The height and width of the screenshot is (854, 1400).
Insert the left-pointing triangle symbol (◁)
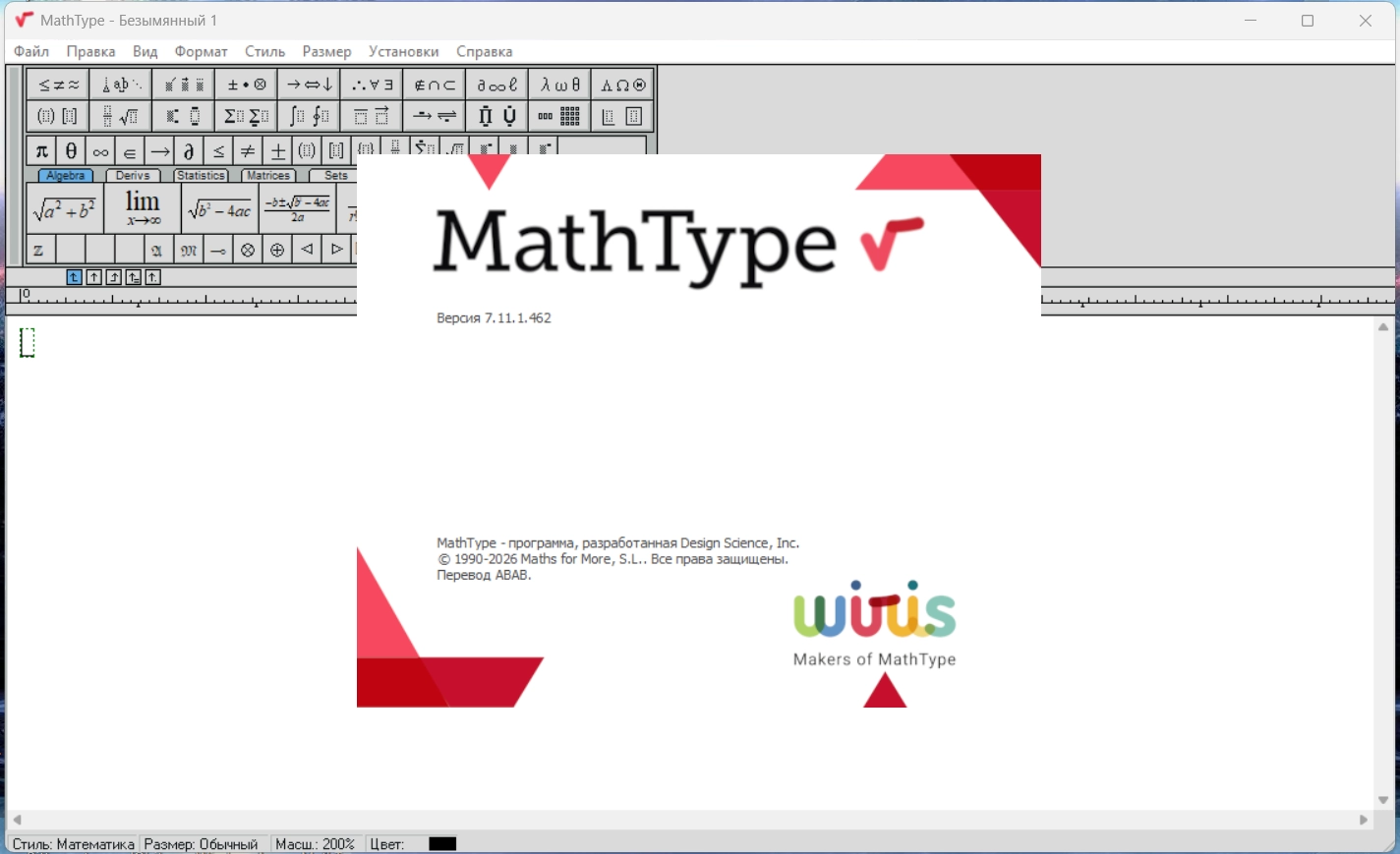(307, 250)
